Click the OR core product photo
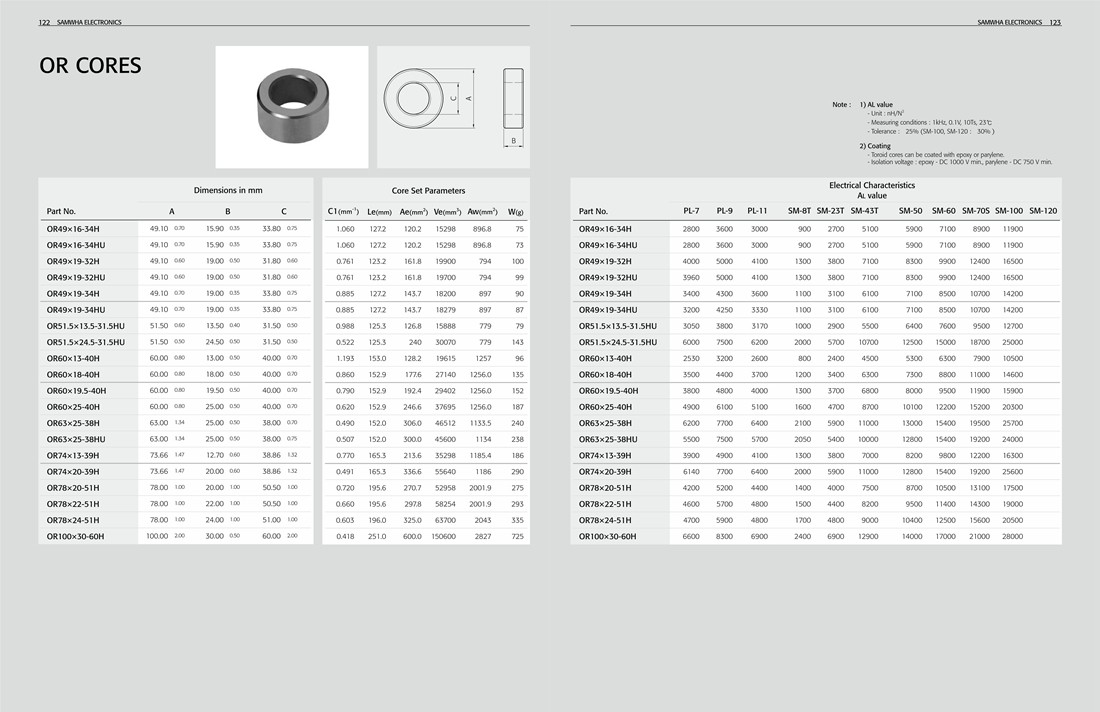Viewport: 1100px width, 712px height. pos(291,106)
